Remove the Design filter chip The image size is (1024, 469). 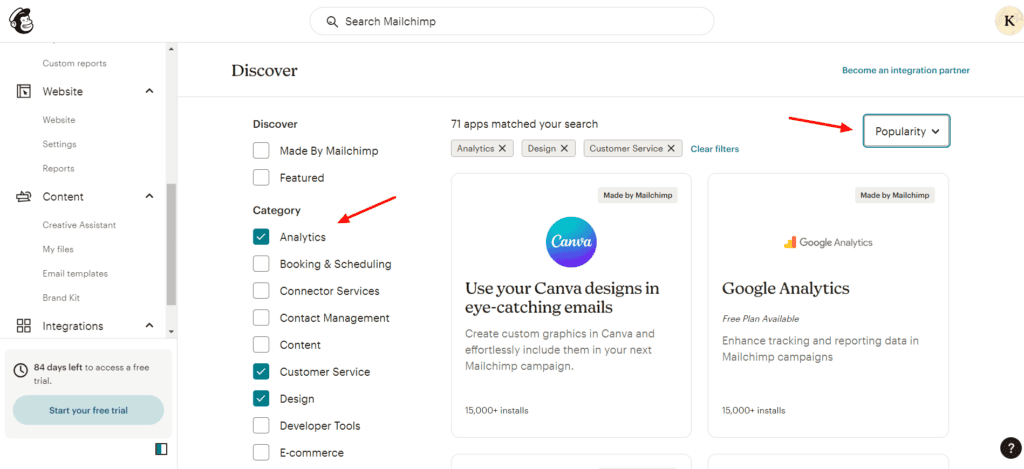[x=564, y=148]
